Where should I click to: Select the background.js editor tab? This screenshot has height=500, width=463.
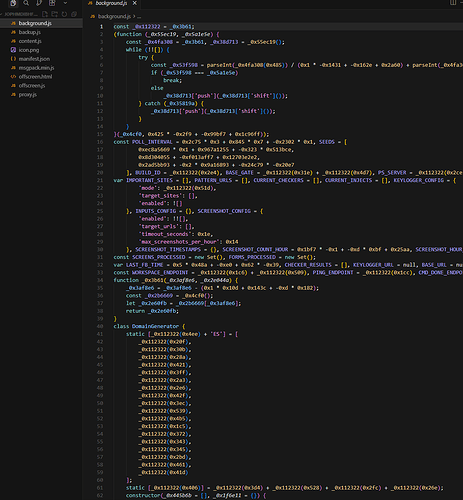pos(111,3)
